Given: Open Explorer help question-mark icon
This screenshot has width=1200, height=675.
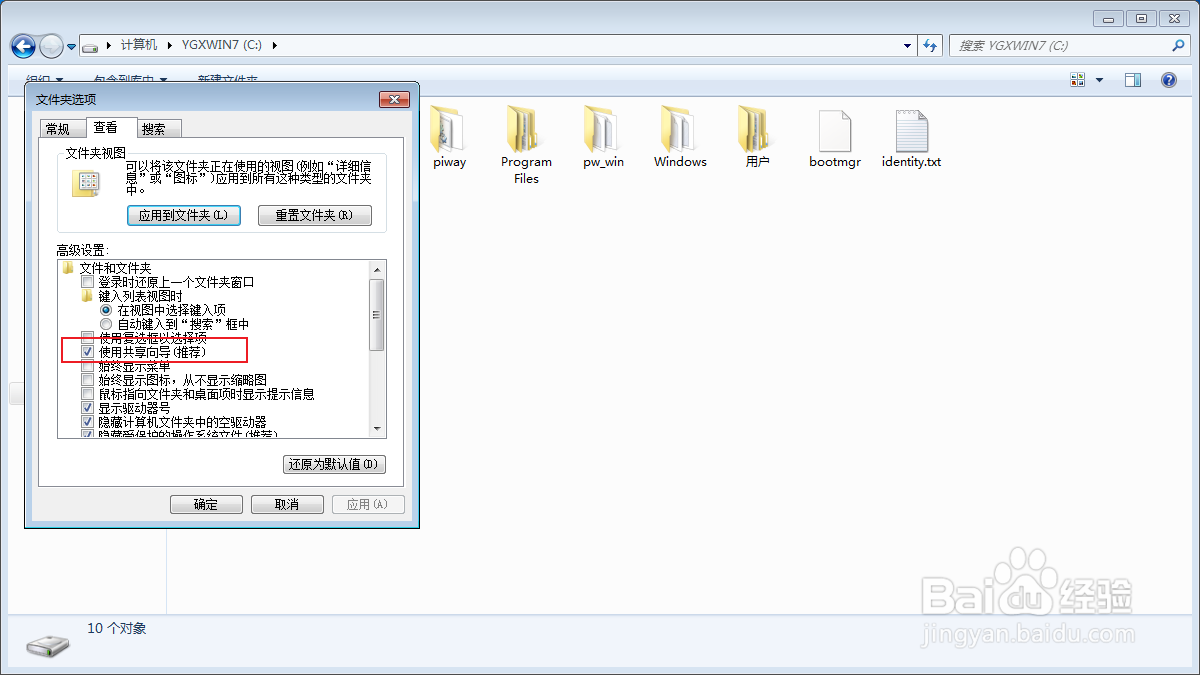Looking at the screenshot, I should tap(1168, 80).
